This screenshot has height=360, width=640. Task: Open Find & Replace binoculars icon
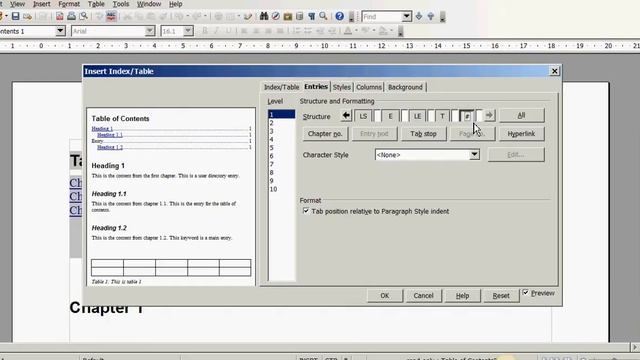tap(264, 16)
